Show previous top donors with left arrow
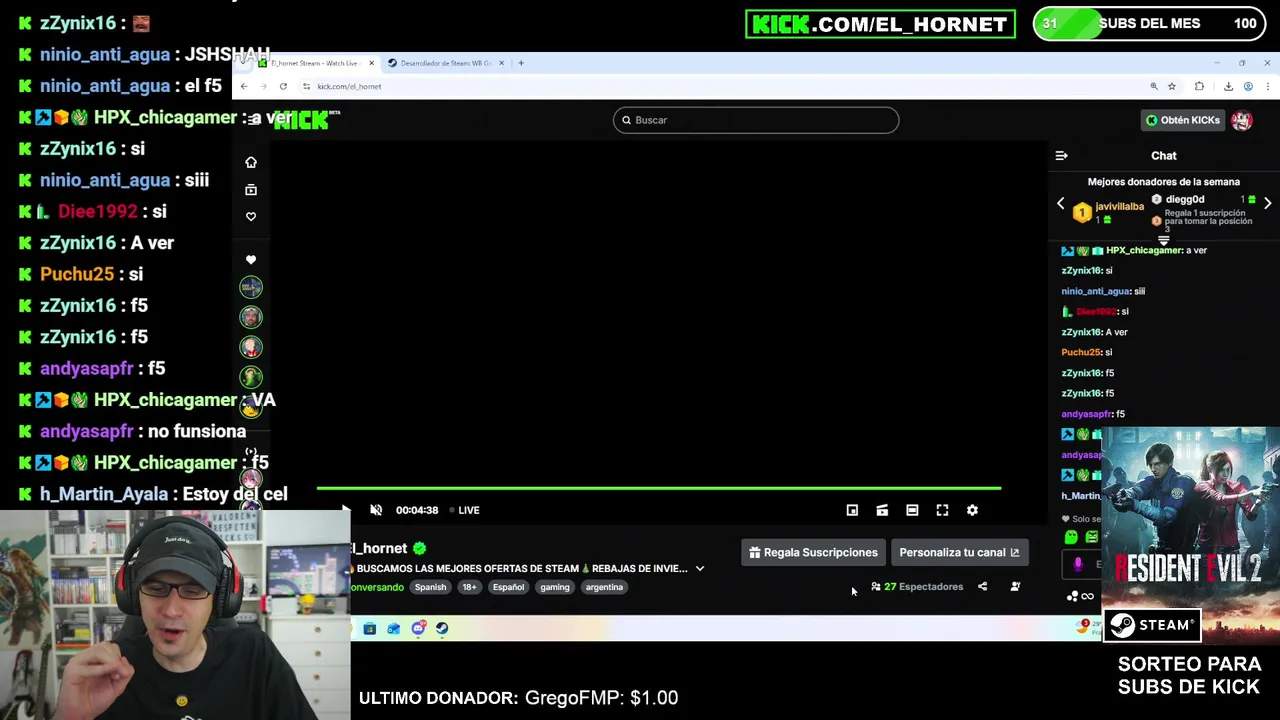 [x=1061, y=203]
